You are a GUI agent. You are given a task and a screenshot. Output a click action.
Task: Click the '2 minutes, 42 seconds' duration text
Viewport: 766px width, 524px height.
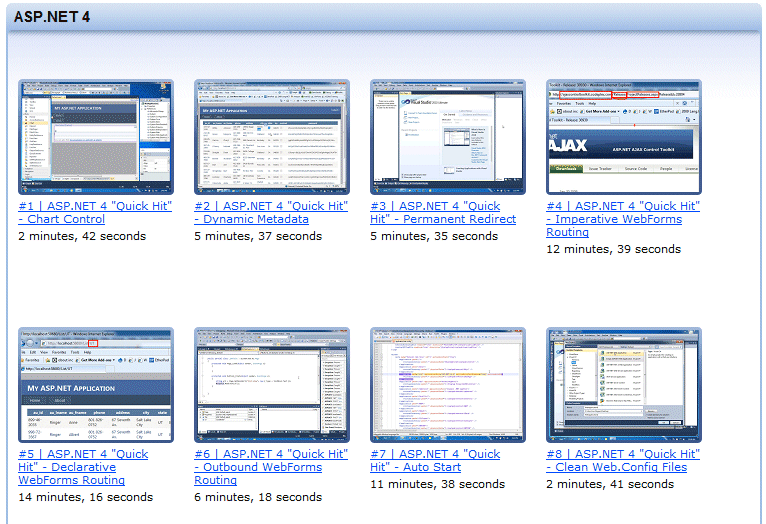click(x=82, y=236)
